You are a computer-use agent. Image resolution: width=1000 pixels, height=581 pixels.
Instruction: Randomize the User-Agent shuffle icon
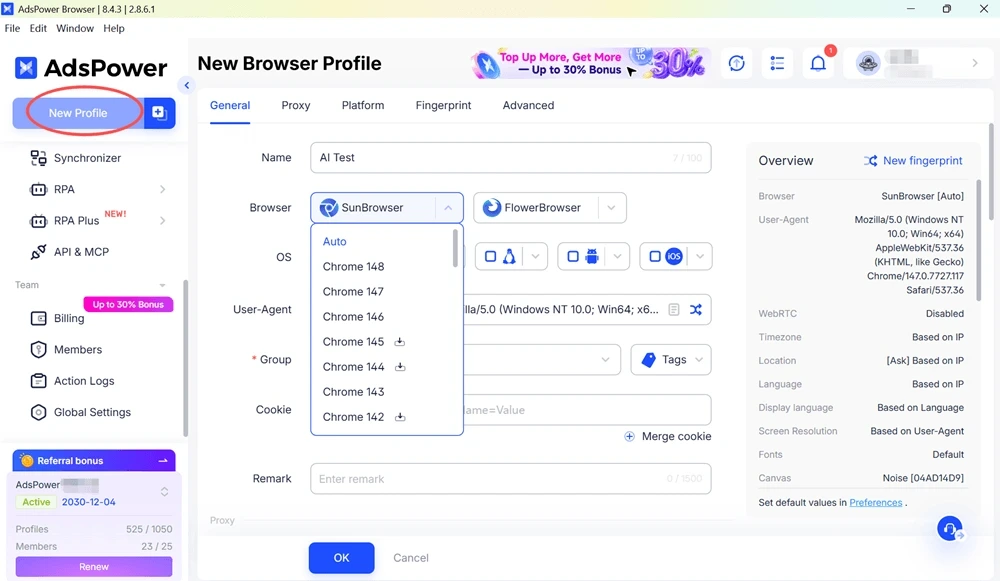(x=696, y=309)
